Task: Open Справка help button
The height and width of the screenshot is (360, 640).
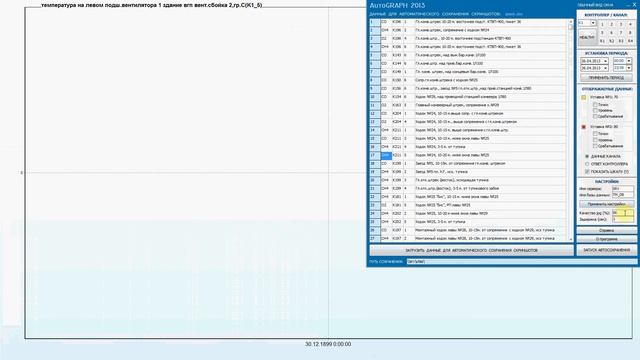Action: tap(606, 231)
